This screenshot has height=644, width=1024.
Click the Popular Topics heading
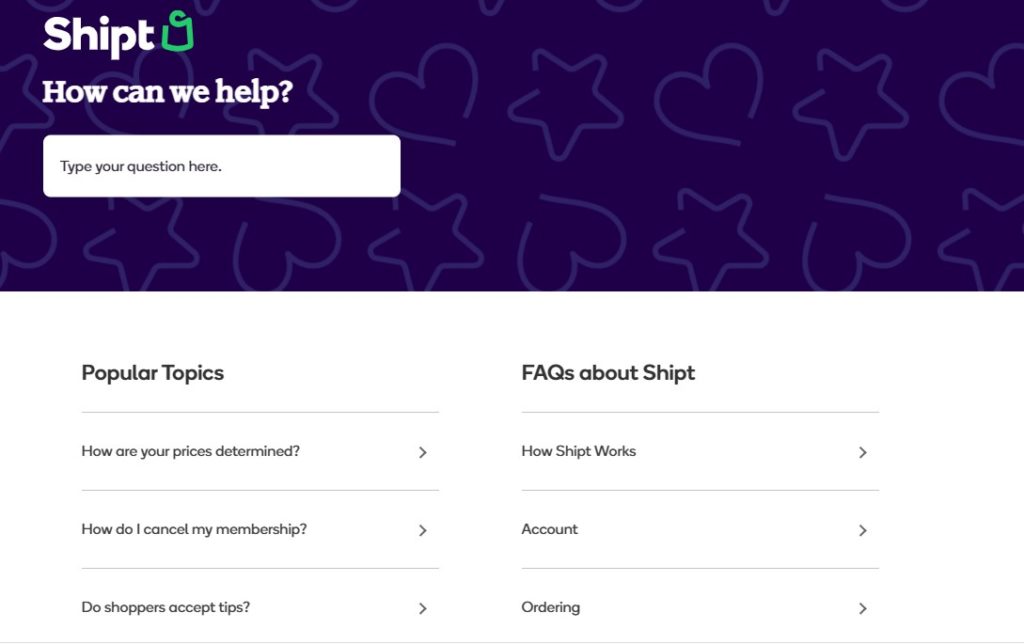pos(153,373)
